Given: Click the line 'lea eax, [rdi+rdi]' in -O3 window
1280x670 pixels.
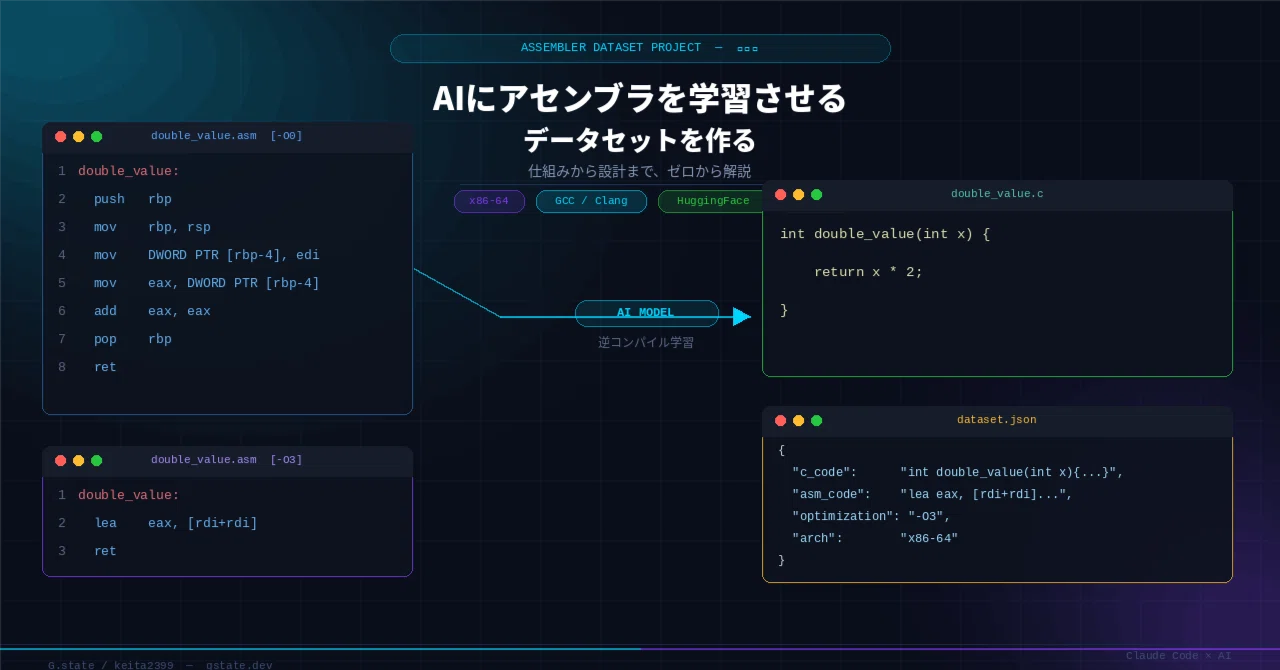Looking at the screenshot, I should (176, 523).
